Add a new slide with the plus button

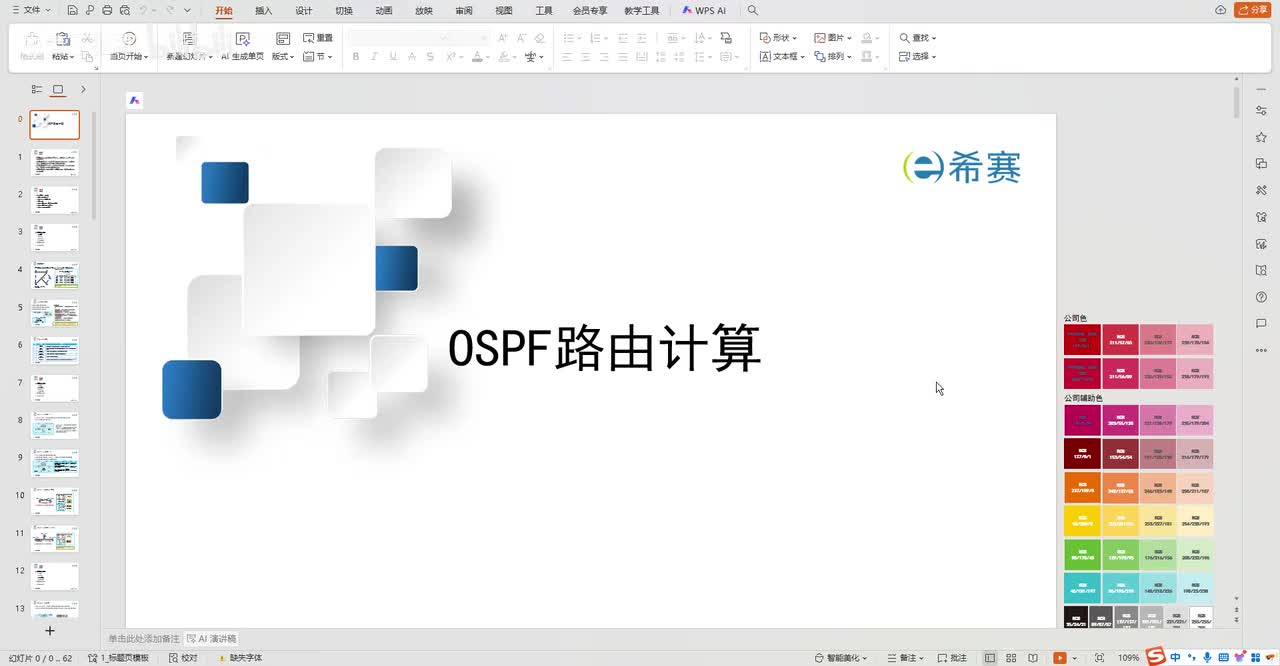50,630
